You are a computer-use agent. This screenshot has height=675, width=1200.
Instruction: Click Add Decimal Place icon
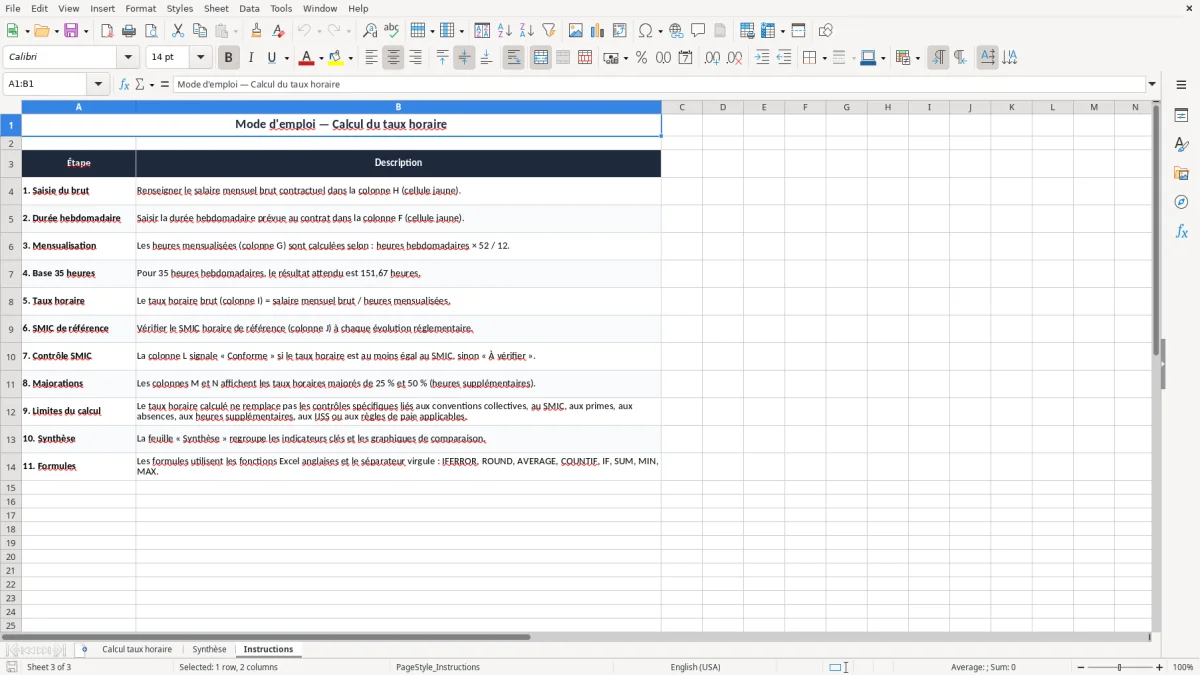(712, 58)
